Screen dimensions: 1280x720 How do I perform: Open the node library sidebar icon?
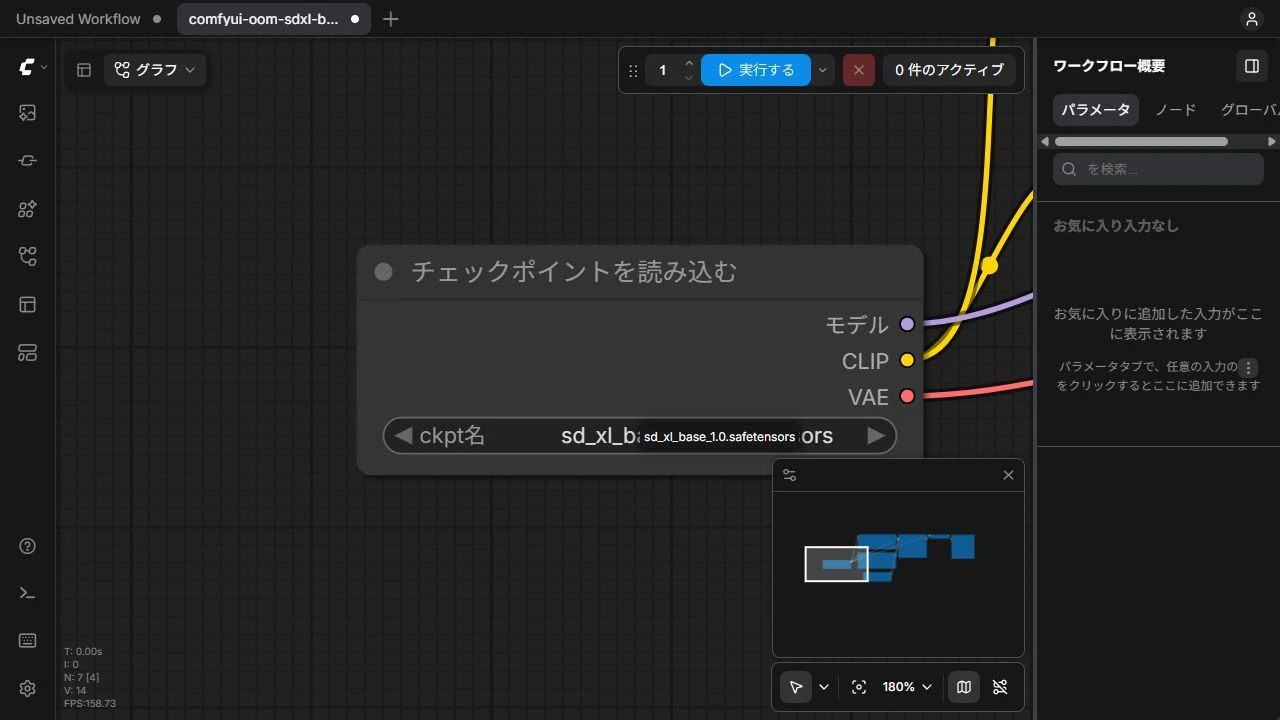tap(28, 161)
